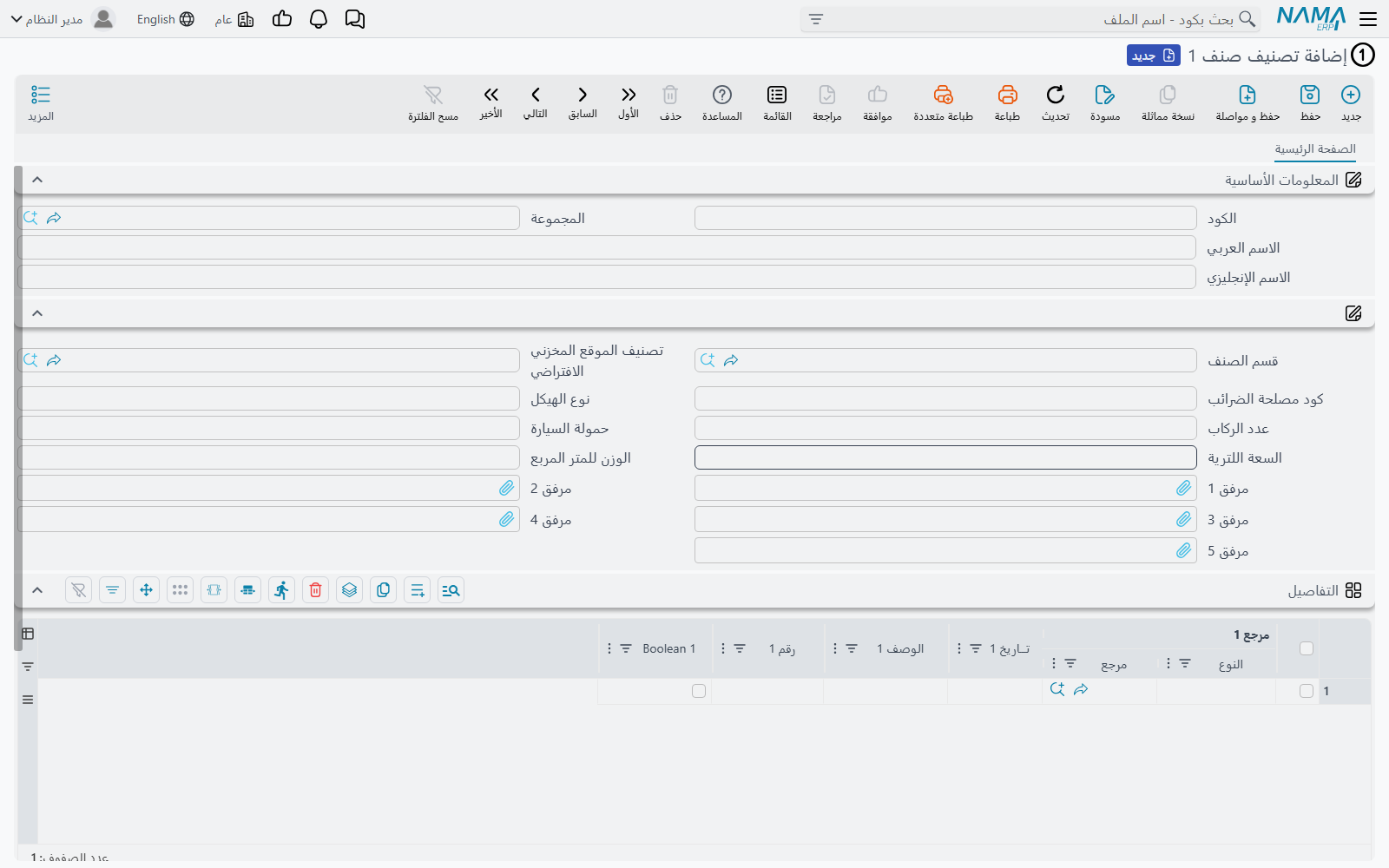Screen dimensions: 1389x868
Task: Select الصفحة الرئيسية tab
Action: [1315, 149]
